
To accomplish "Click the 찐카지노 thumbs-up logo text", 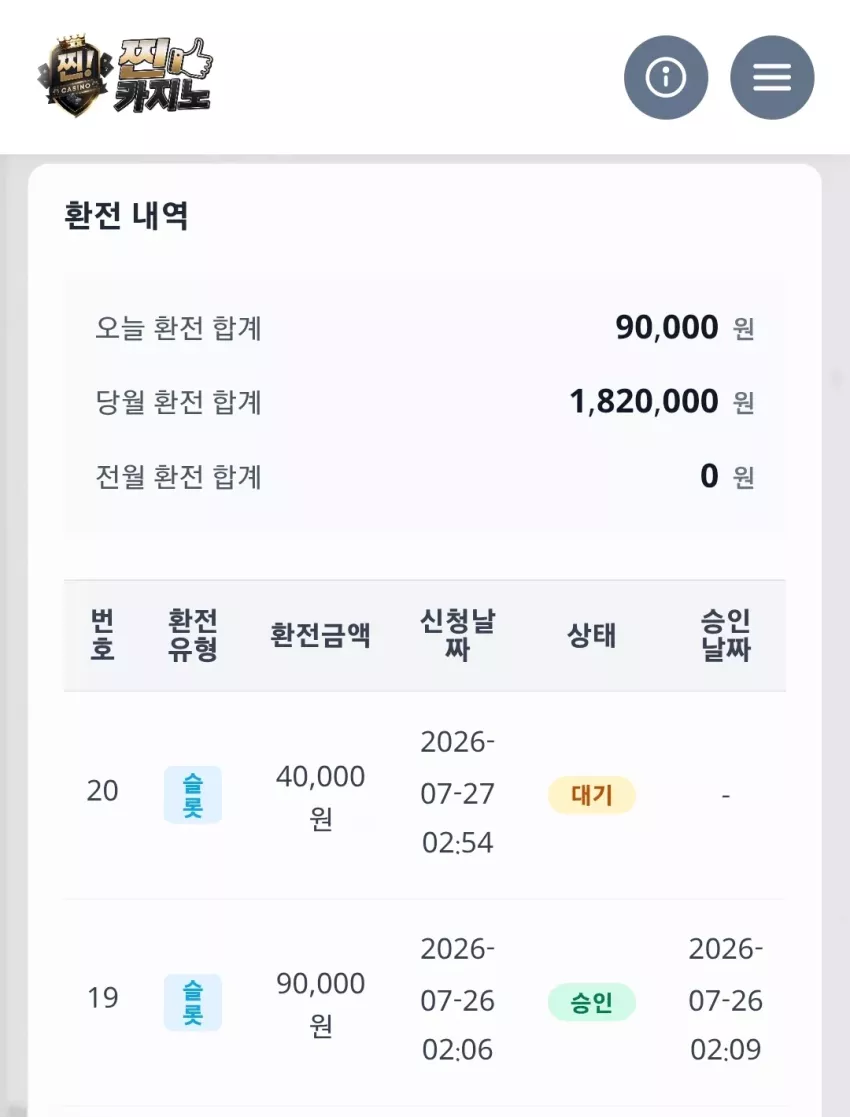I will coord(163,76).
